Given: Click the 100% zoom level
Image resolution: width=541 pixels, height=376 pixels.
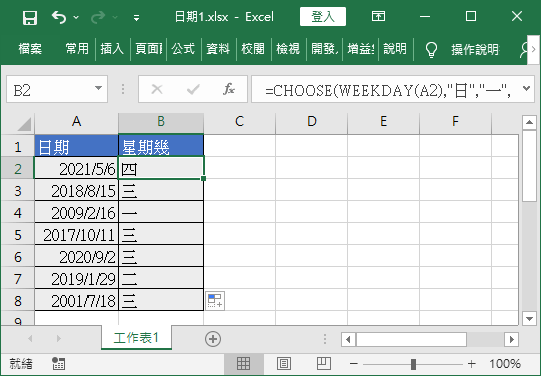Looking at the screenshot, I should (x=505, y=364).
